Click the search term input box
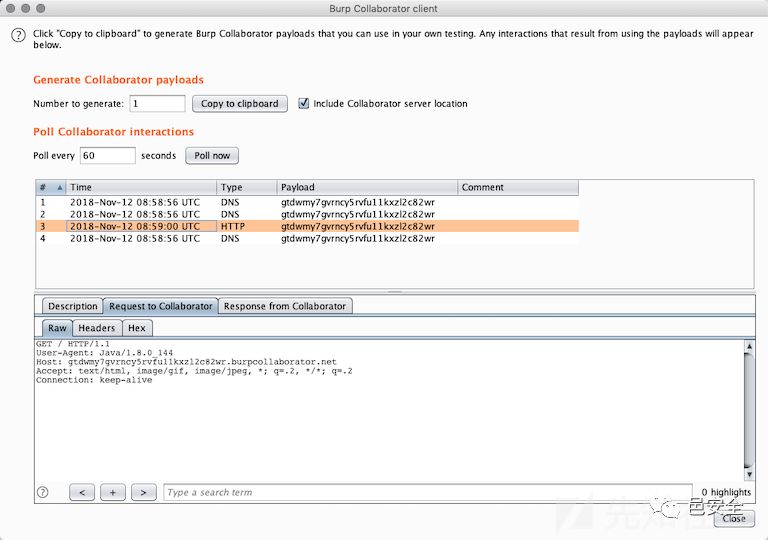This screenshot has width=768, height=540. tap(428, 492)
